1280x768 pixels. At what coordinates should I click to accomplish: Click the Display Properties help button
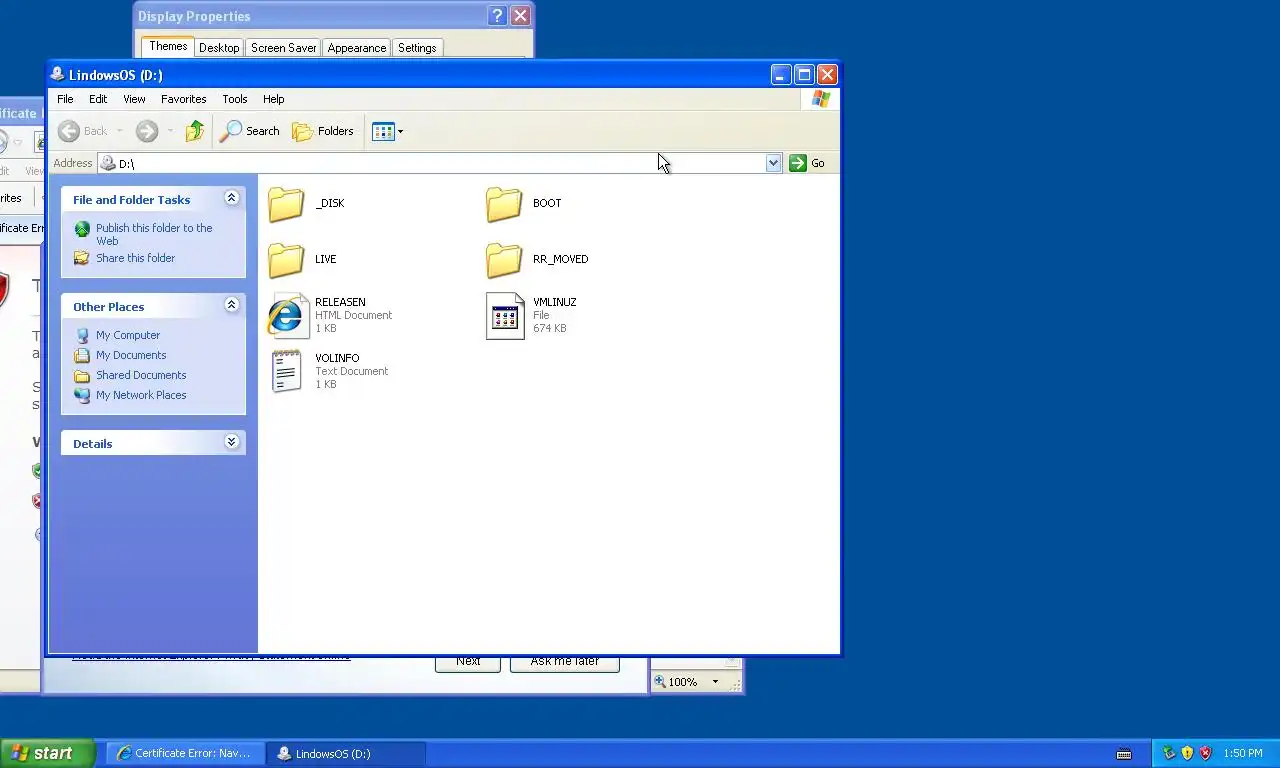(x=497, y=16)
